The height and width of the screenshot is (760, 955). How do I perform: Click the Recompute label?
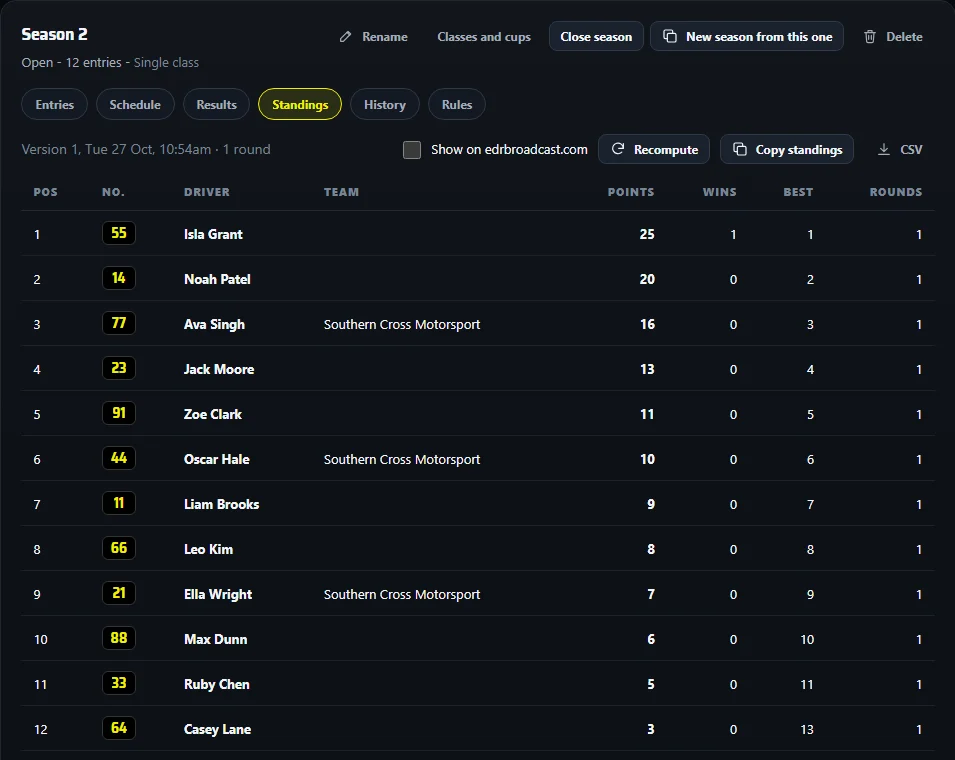(x=666, y=150)
